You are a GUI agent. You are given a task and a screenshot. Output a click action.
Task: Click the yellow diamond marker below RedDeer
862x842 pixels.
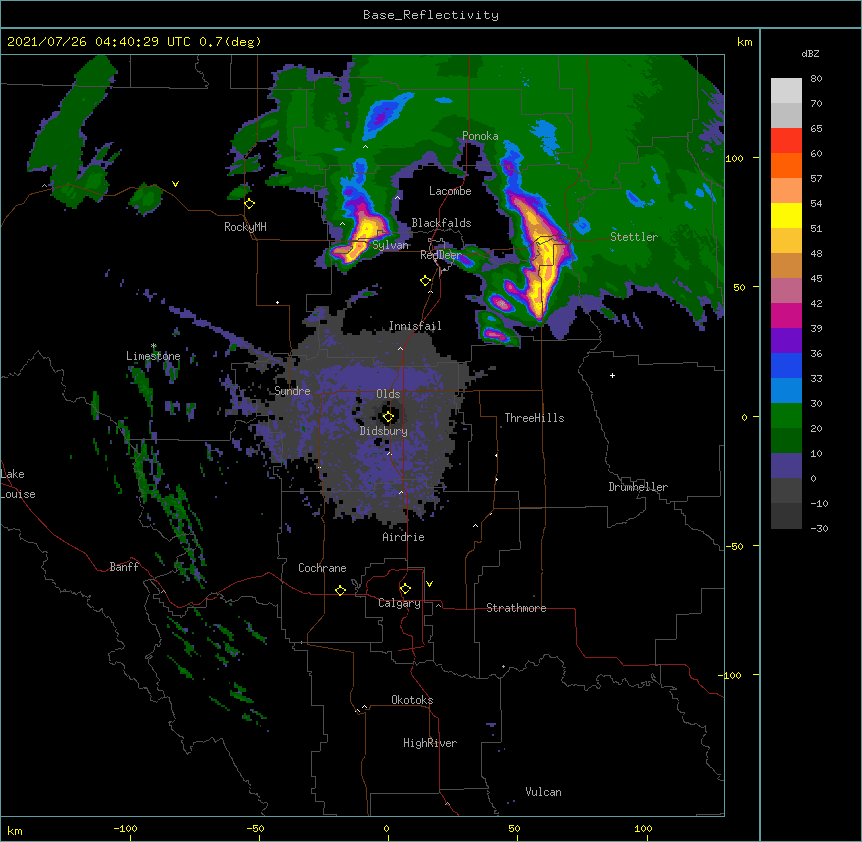425,281
